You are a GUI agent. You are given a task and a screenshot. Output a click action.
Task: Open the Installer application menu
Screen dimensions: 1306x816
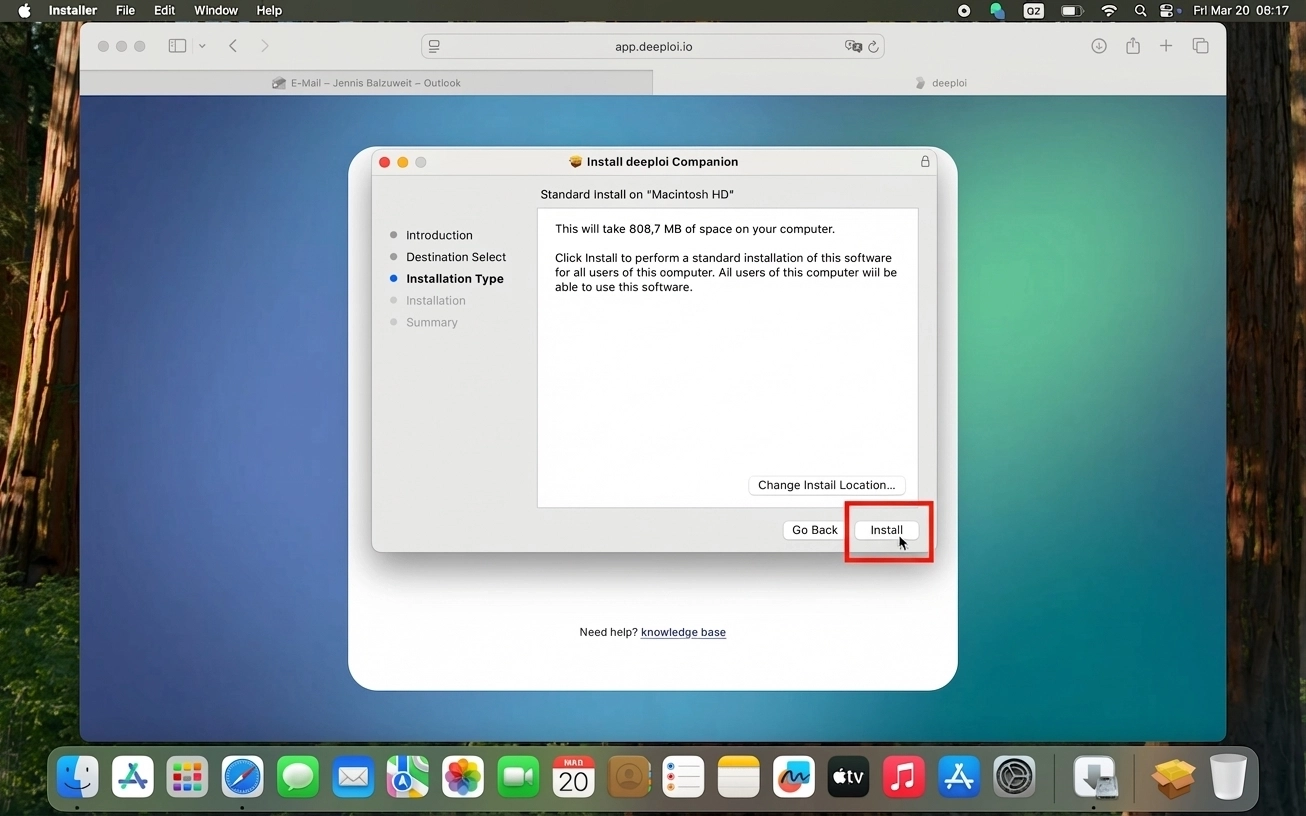coord(73,11)
